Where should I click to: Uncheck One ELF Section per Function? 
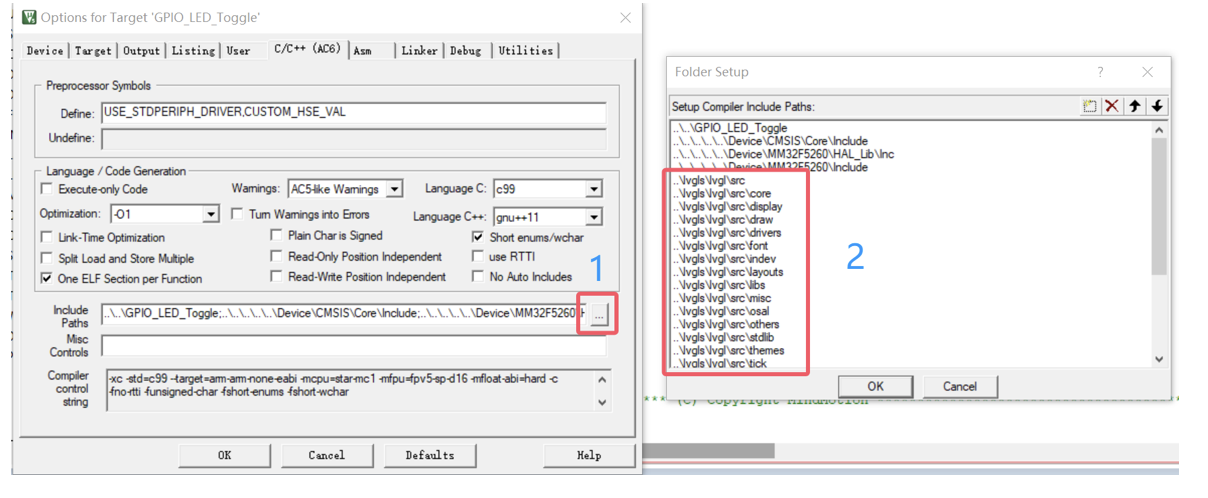47,278
